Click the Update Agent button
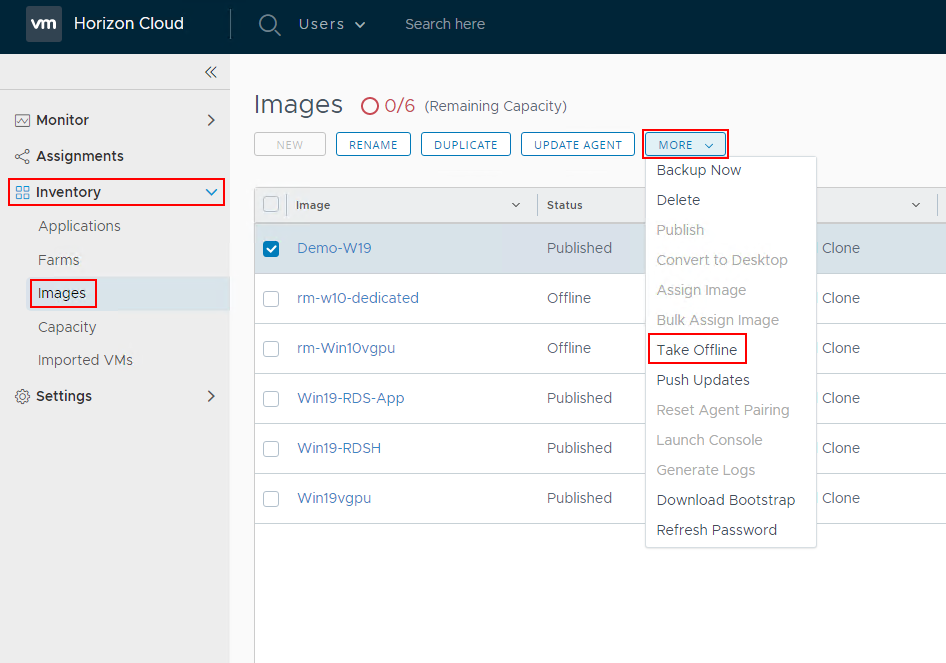 (578, 145)
